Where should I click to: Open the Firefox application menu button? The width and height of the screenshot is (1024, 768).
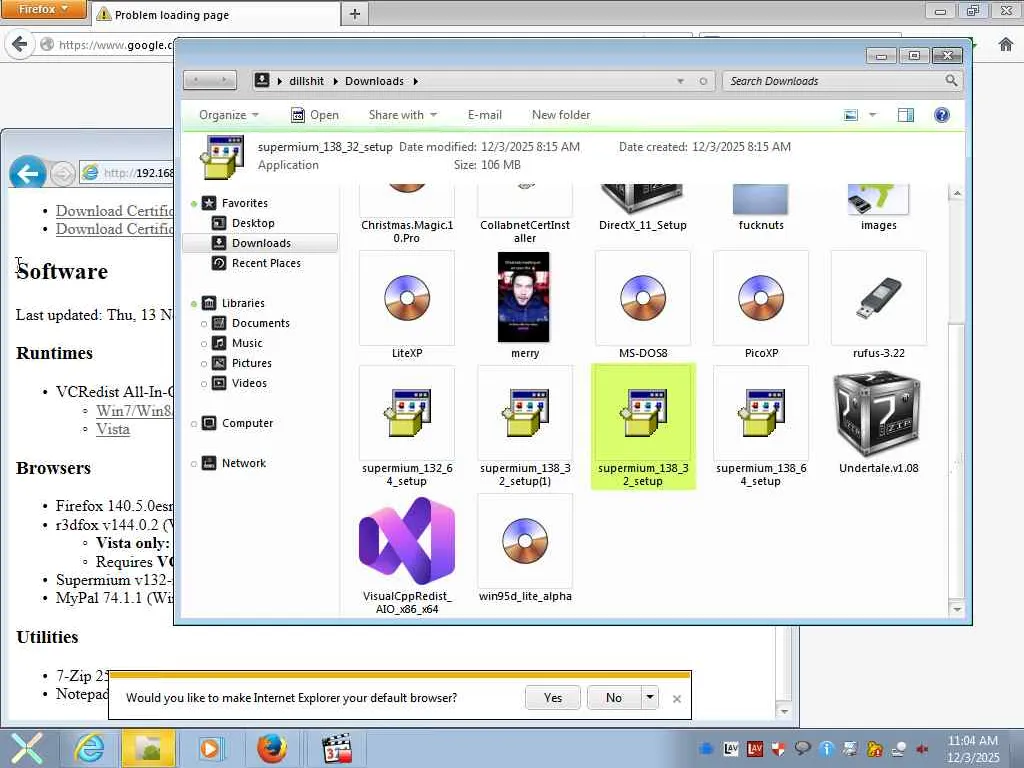point(43,9)
